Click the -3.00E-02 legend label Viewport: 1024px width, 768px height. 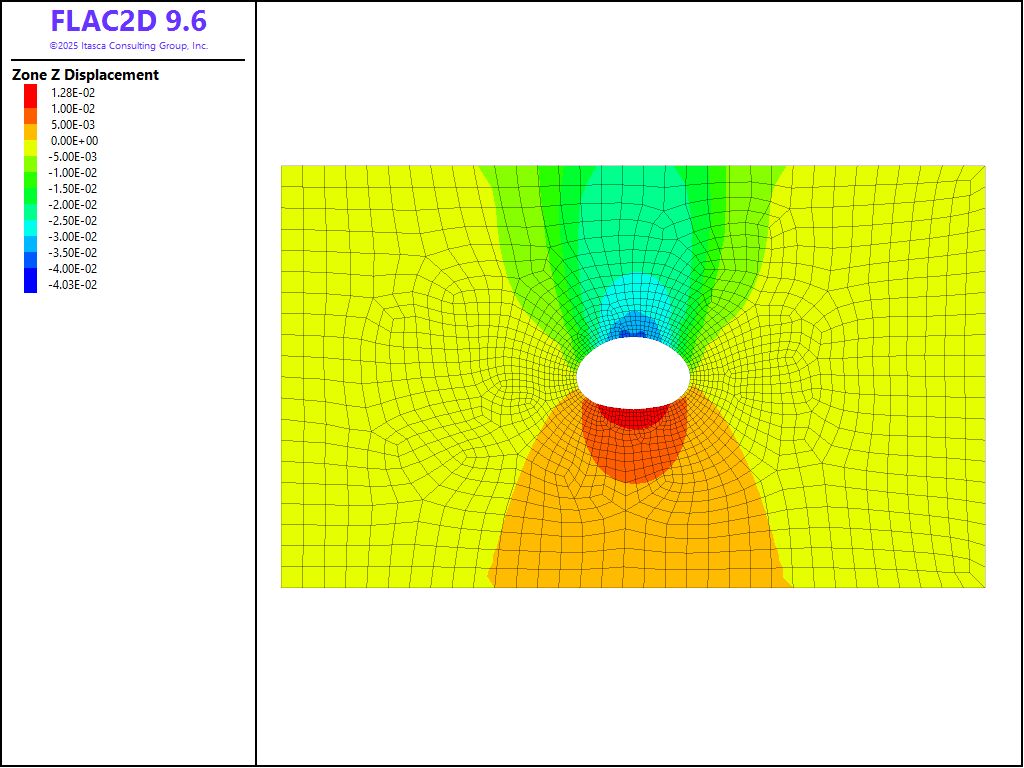point(74,237)
